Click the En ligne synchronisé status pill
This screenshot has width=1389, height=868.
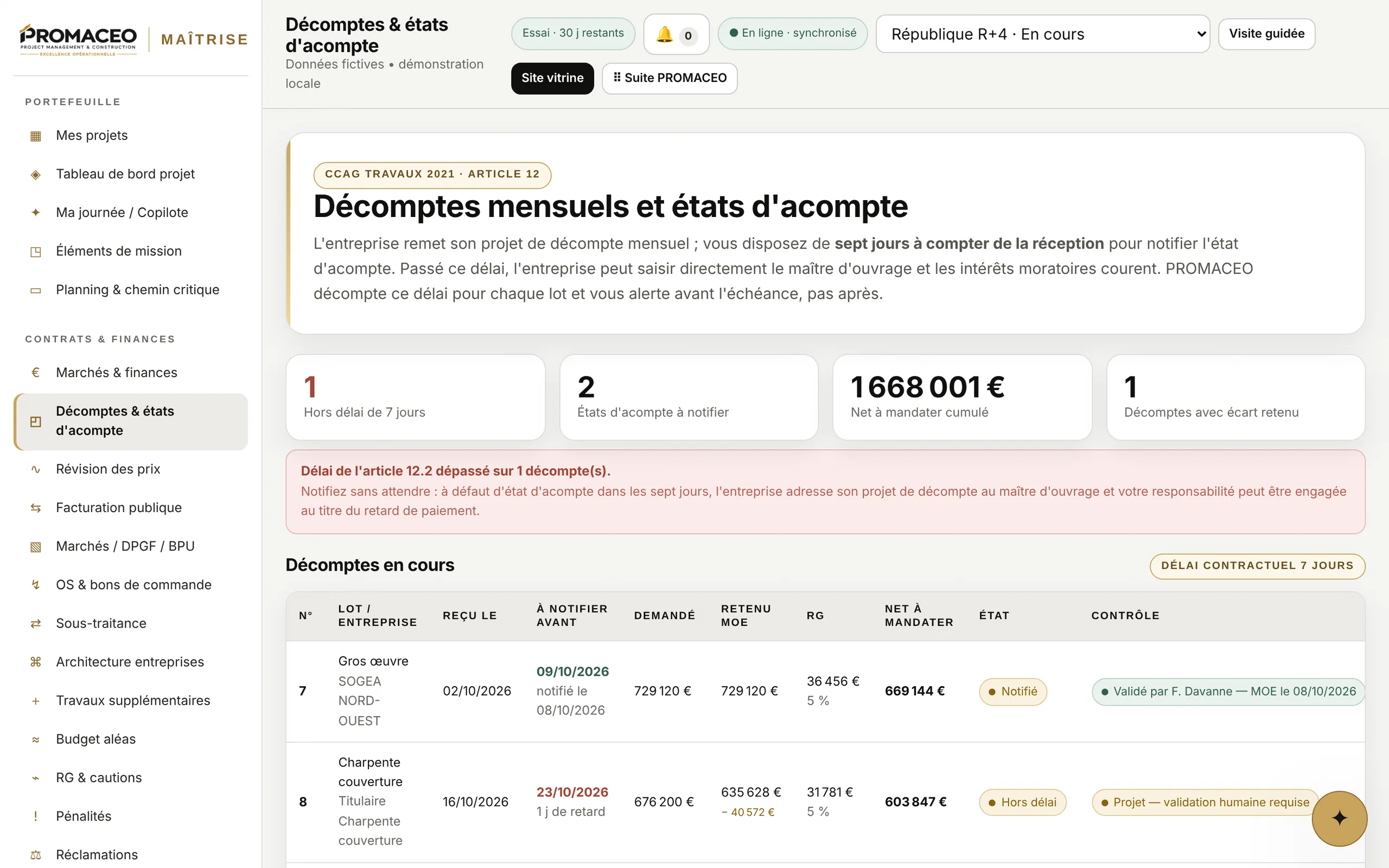(x=793, y=33)
